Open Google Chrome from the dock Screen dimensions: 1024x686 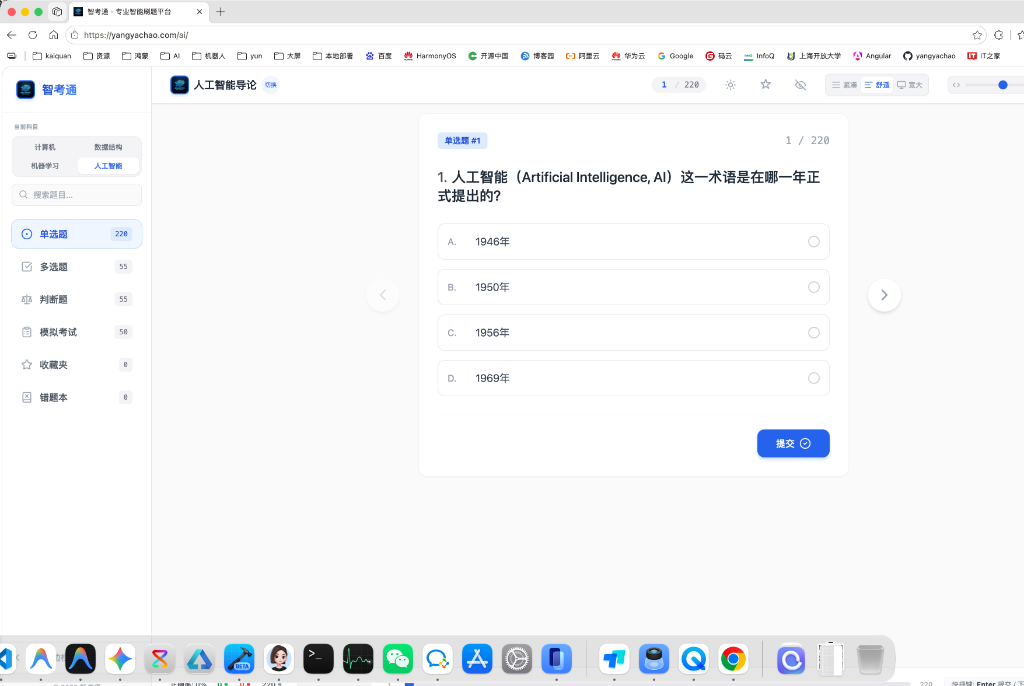(x=733, y=659)
